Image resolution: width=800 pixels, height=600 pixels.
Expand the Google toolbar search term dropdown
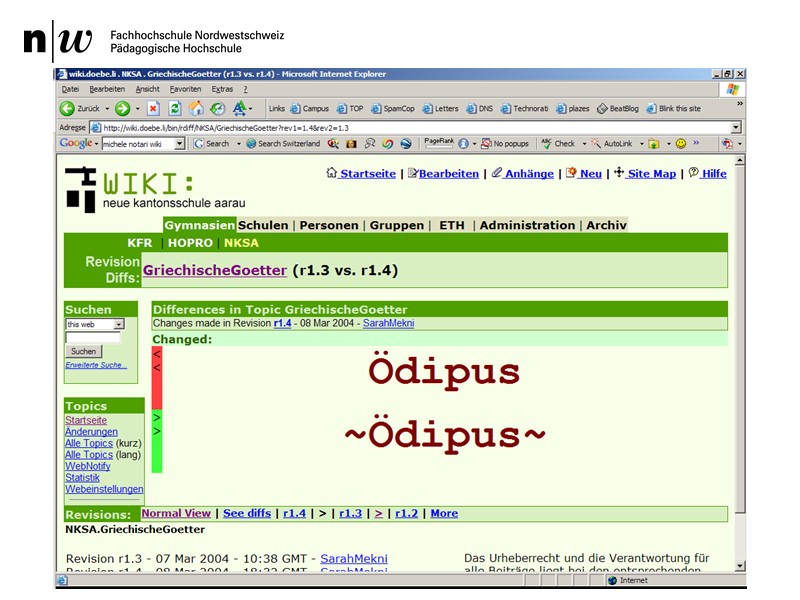180,144
